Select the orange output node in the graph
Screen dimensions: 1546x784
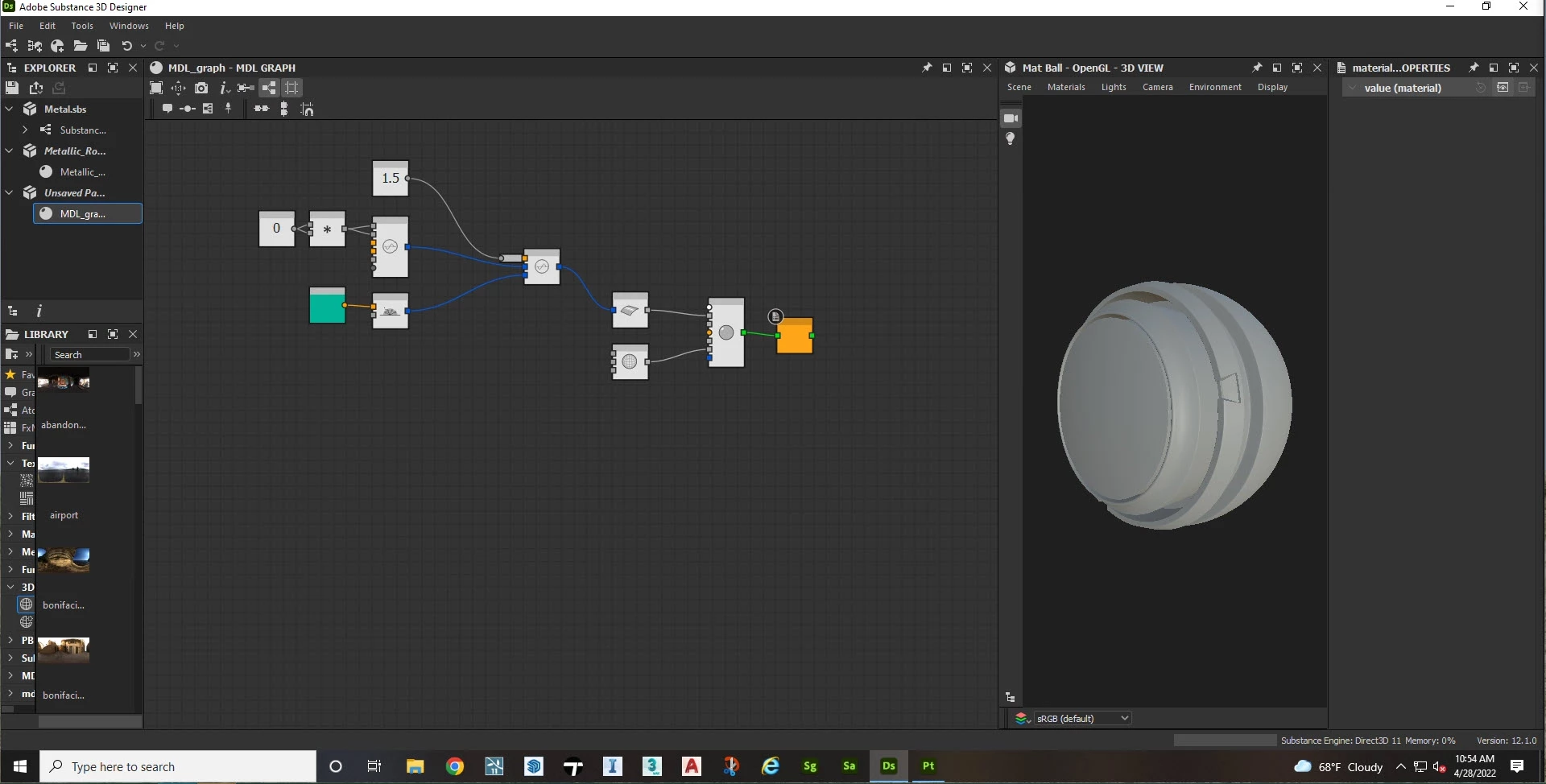tap(795, 336)
